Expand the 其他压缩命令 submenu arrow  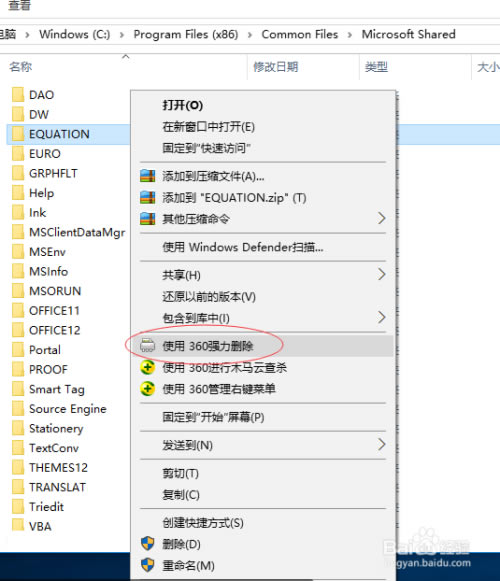tap(382, 218)
